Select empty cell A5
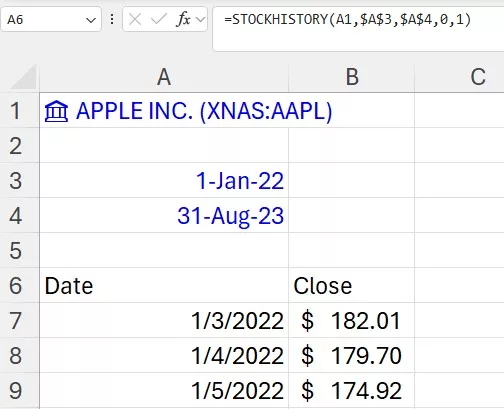The height and width of the screenshot is (409, 504). click(164, 250)
